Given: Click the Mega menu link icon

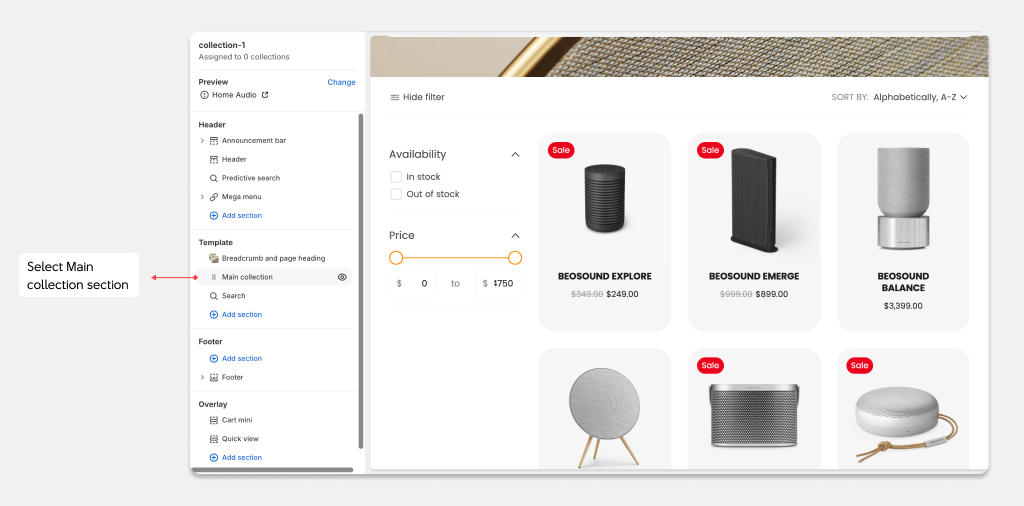Looking at the screenshot, I should tap(214, 197).
